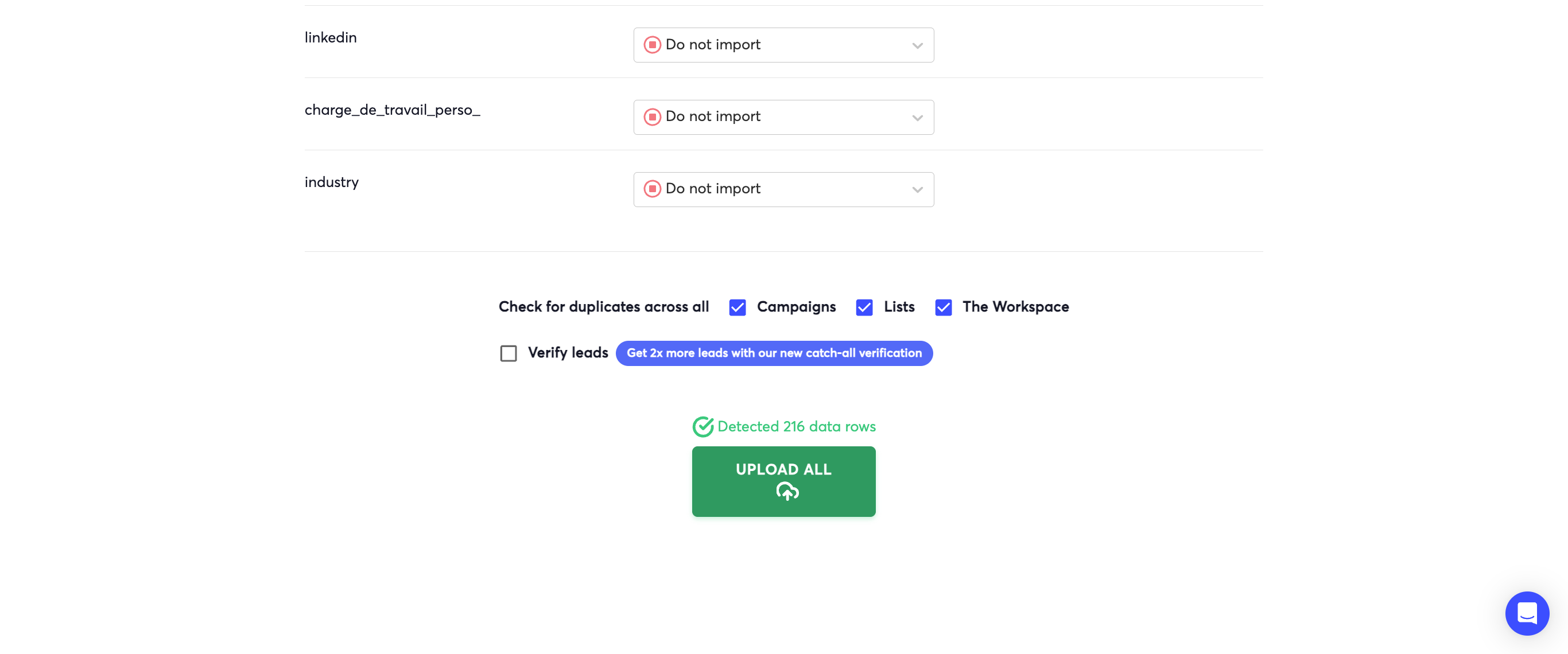
Task: Open the charge_de_travail_perso_ mapping dropdown
Action: pos(783,117)
